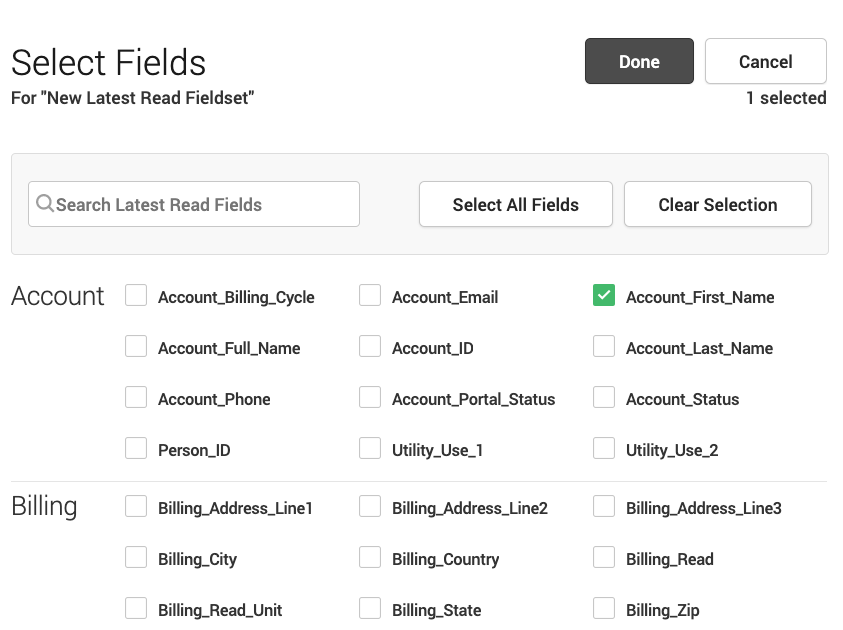This screenshot has height=630, width=843.
Task: Select the Utility_Use_2 checkbox
Action: (x=604, y=449)
